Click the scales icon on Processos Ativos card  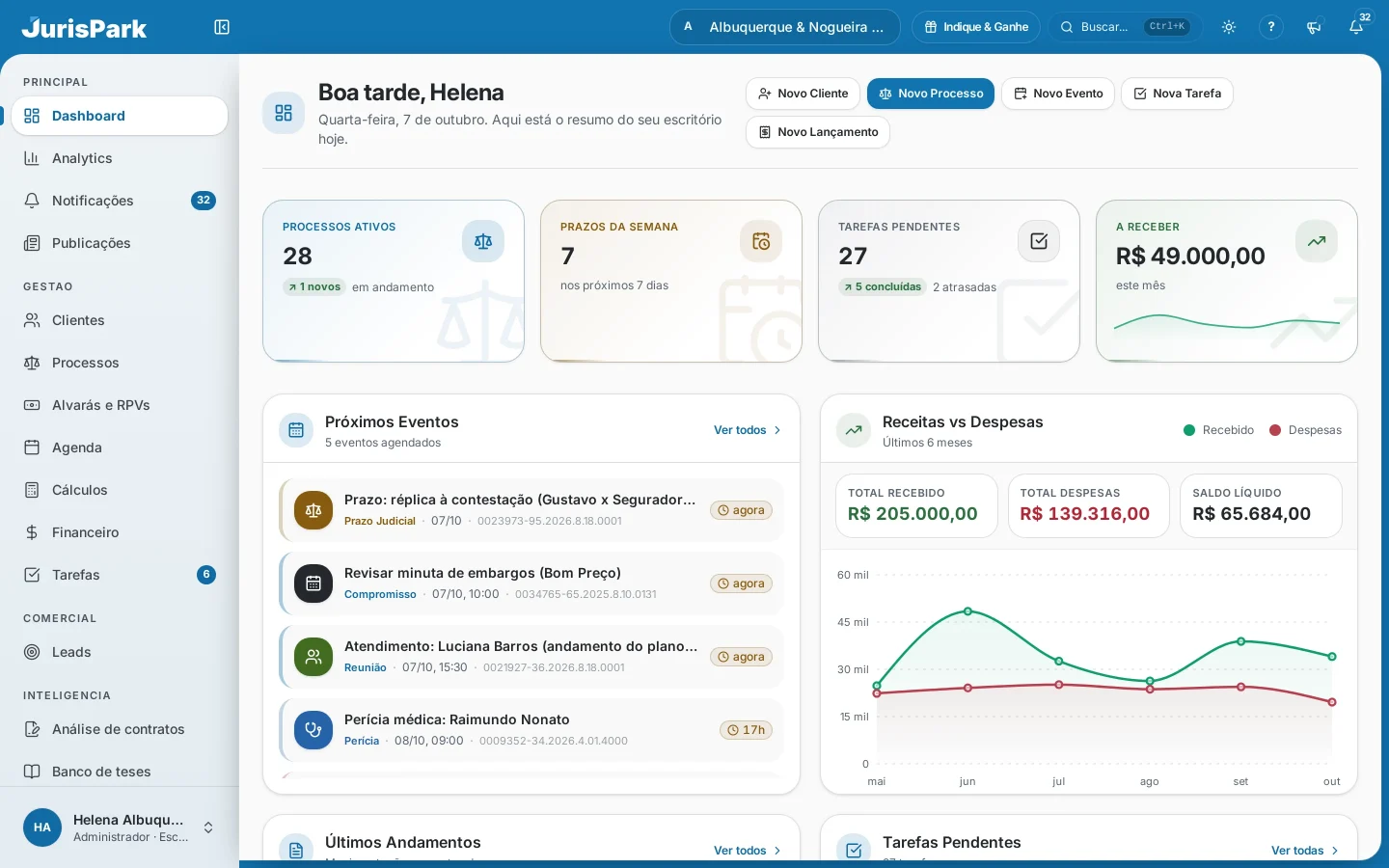click(x=483, y=241)
